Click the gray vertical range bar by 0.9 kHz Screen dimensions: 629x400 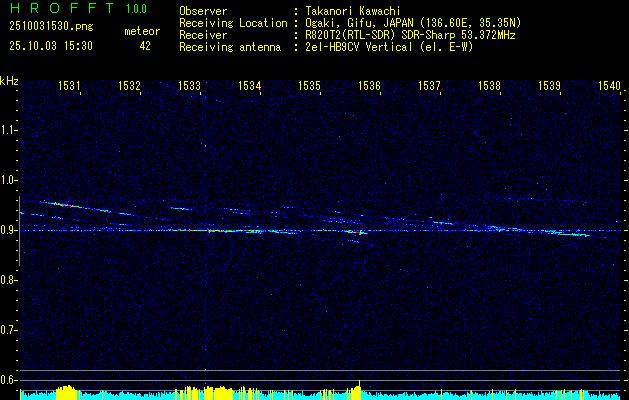coord(19,231)
